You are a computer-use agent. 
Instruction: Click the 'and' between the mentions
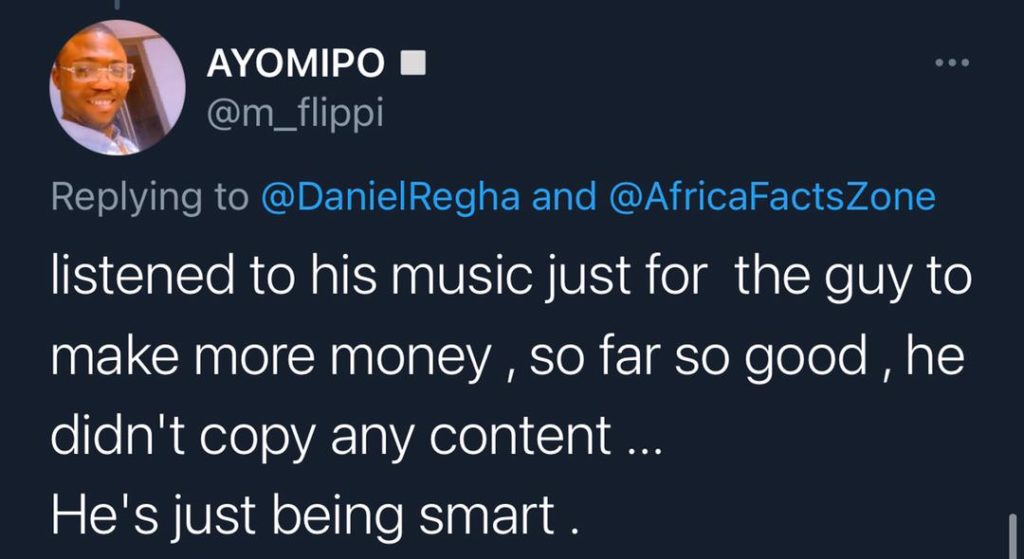click(x=564, y=197)
